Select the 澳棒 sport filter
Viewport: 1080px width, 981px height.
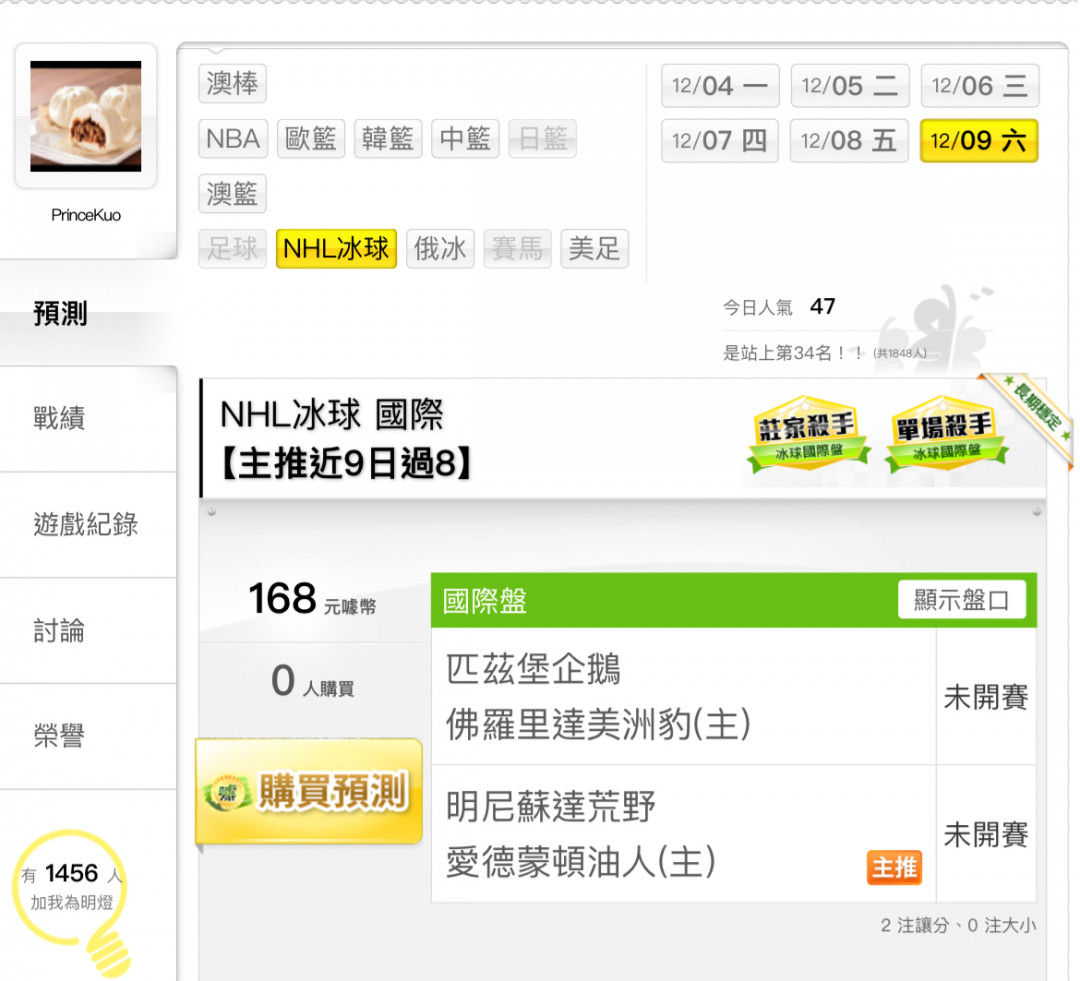232,83
